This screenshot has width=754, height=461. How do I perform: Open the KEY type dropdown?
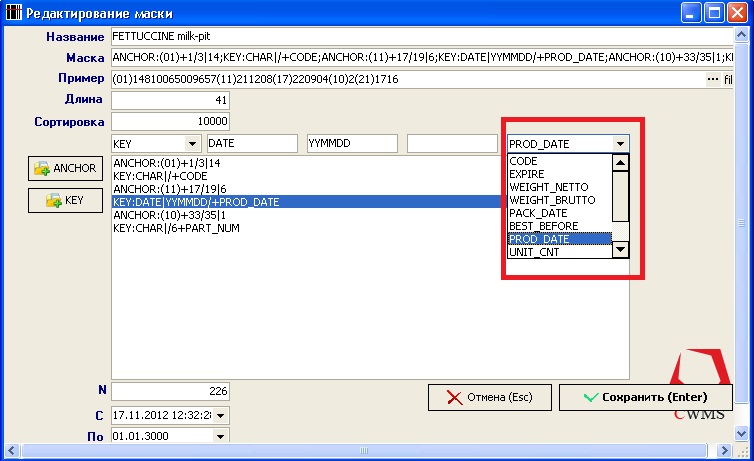click(x=192, y=144)
